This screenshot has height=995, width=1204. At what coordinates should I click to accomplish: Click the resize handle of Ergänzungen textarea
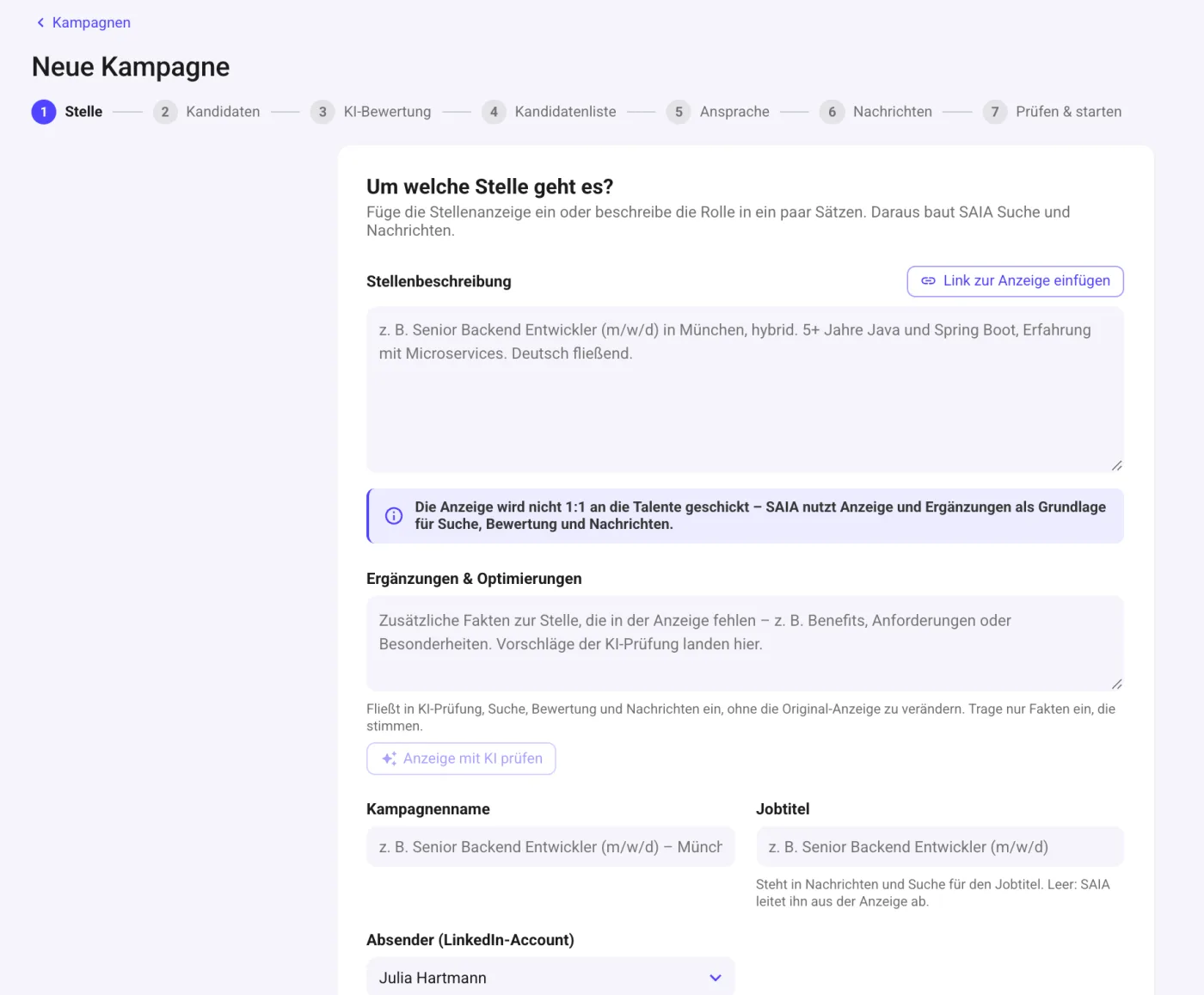point(1116,684)
